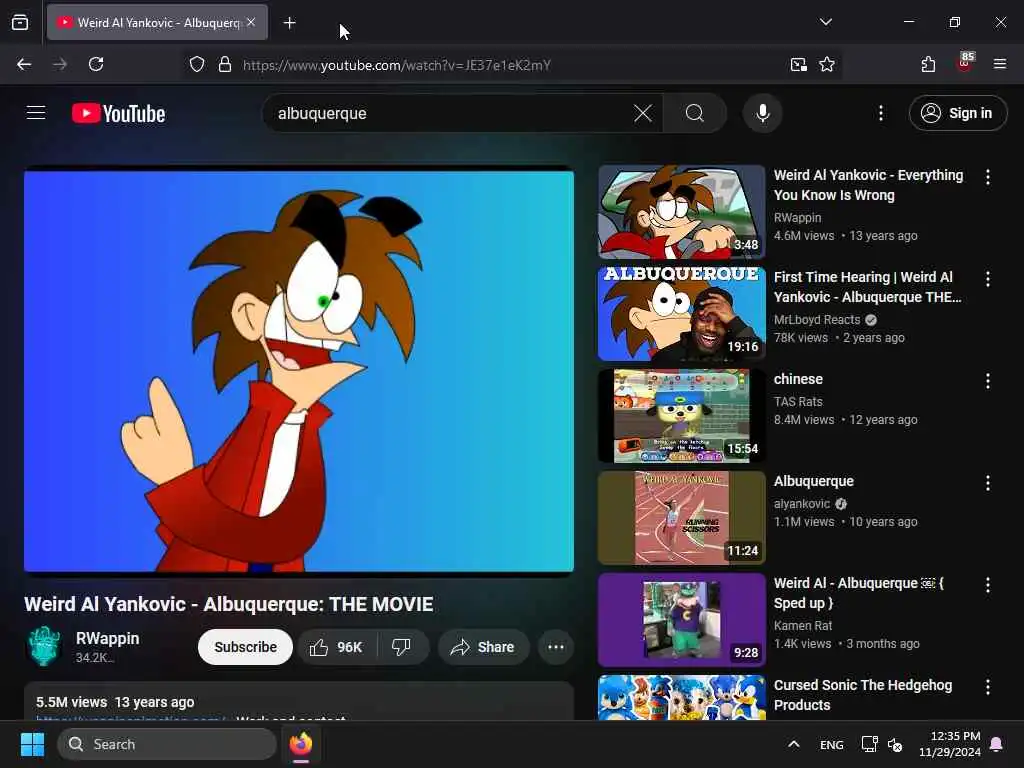
Task: Open notifications bell in taskbar
Action: click(997, 744)
